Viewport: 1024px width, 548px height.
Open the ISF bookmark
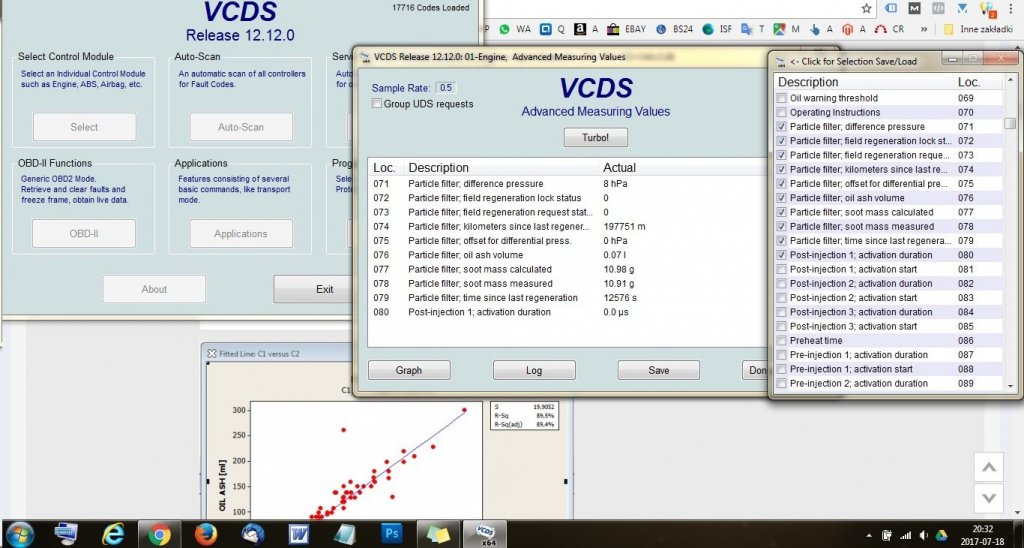coord(717,29)
